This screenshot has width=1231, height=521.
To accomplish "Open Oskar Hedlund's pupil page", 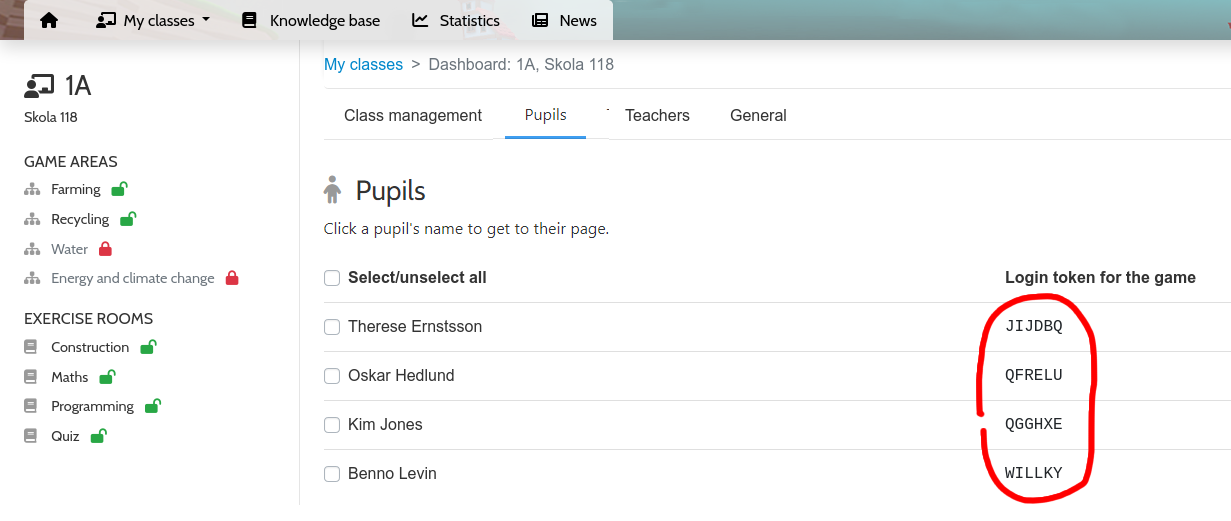I will (401, 375).
